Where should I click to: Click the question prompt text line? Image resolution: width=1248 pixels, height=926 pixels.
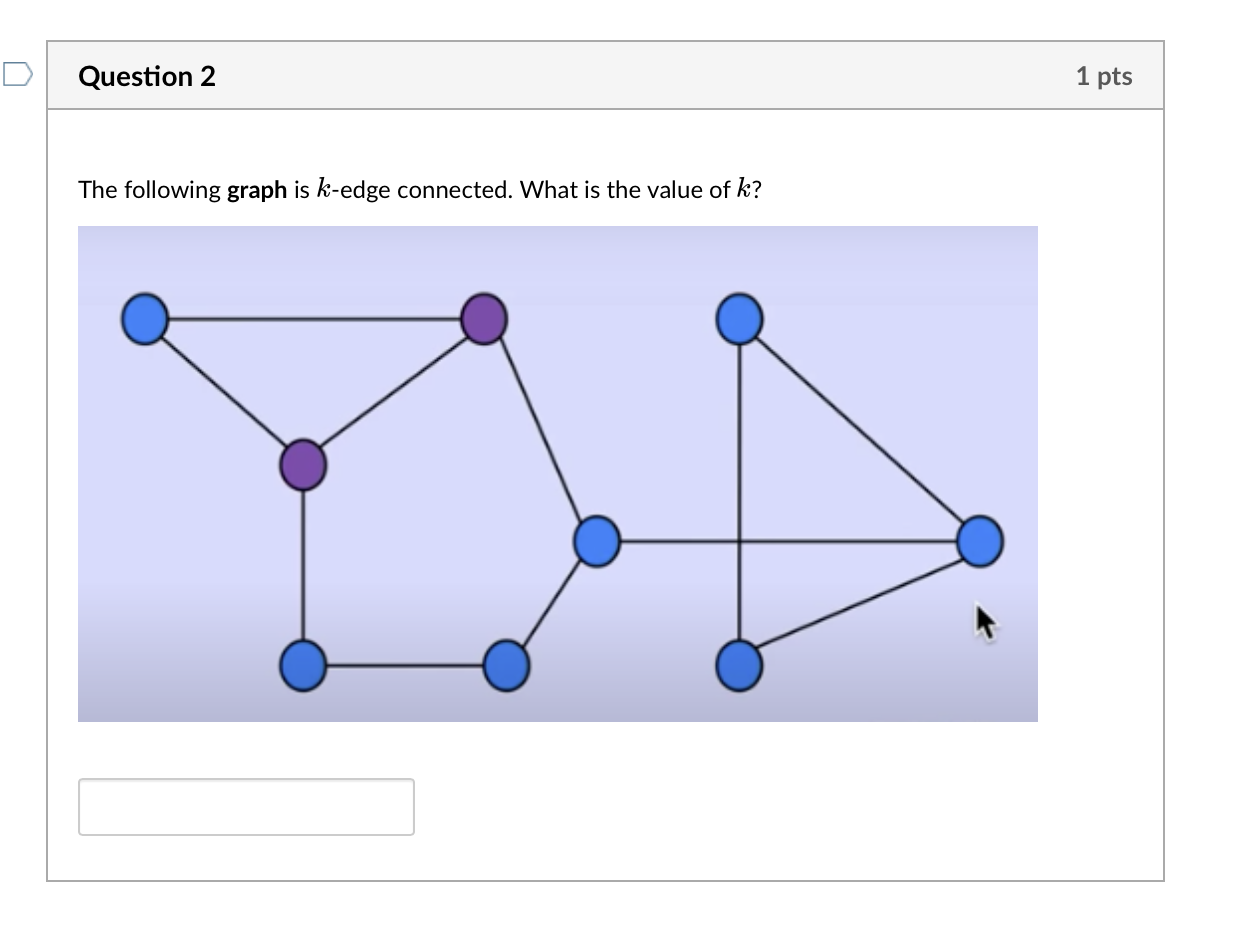420,189
